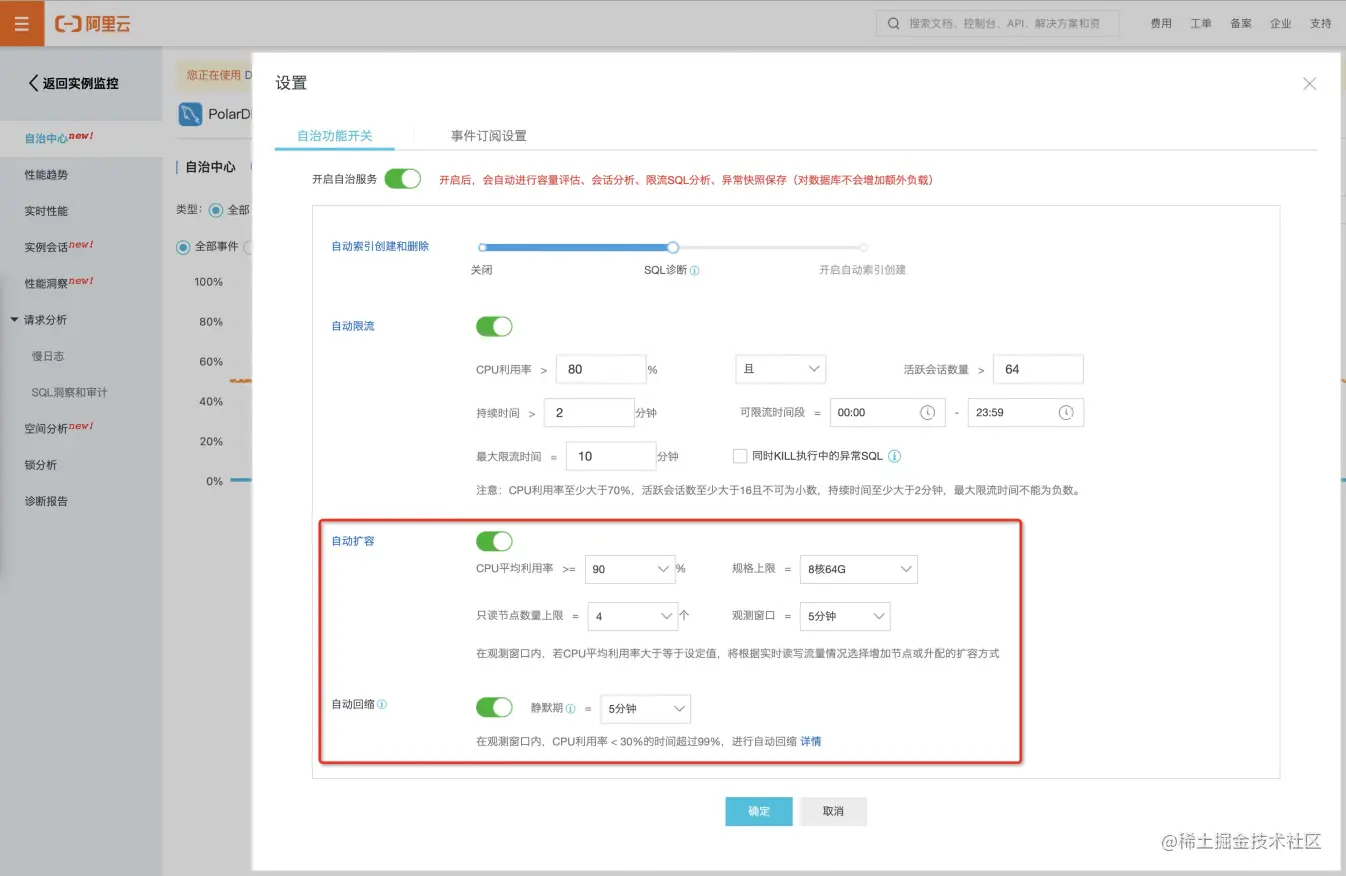The width and height of the screenshot is (1346, 876).
Task: Click the info icon next to 静默期
Action: (x=571, y=709)
